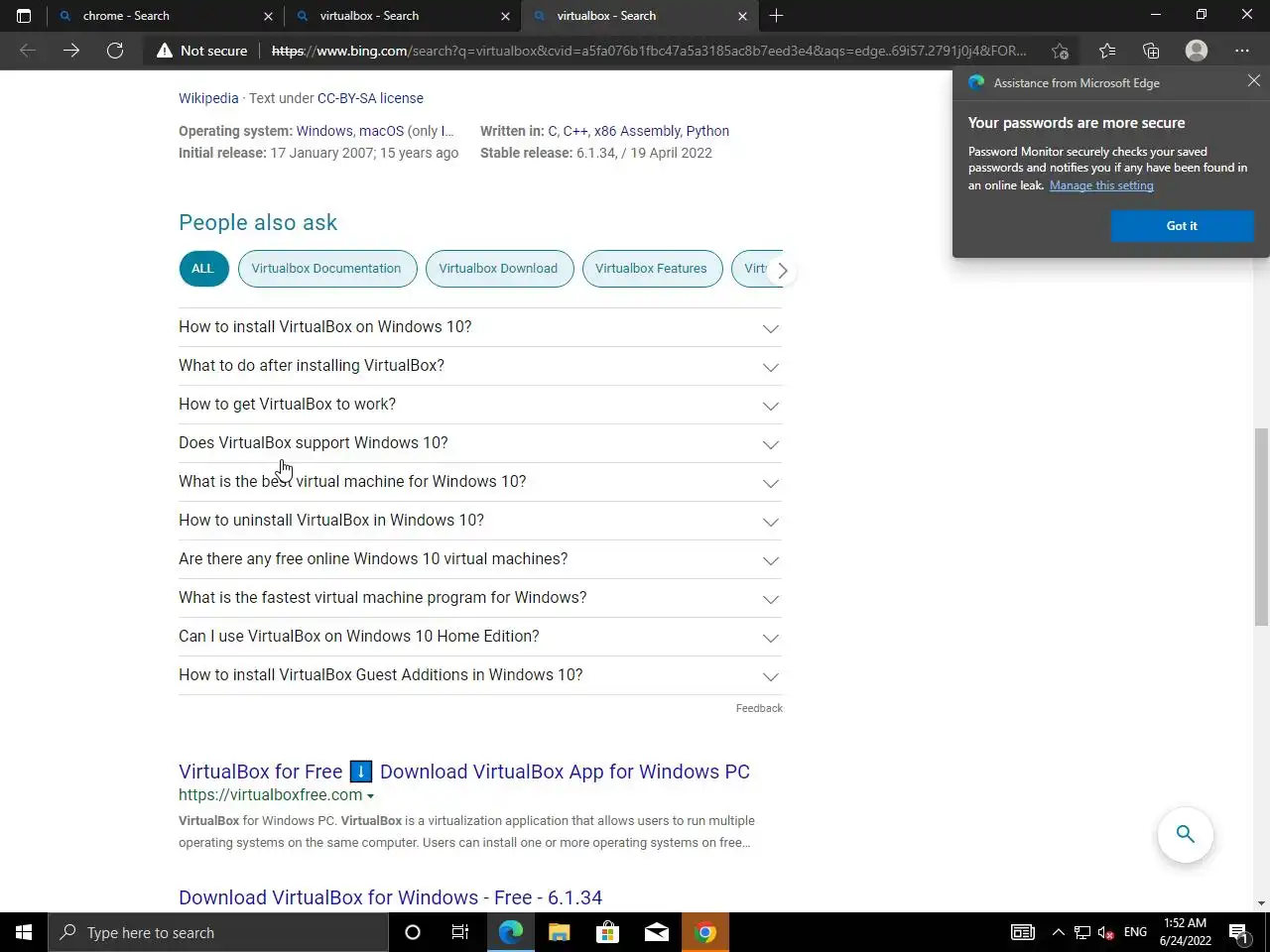Image resolution: width=1270 pixels, height=952 pixels.
Task: Open the Wikipedia source link
Action: pyautogui.click(x=208, y=98)
